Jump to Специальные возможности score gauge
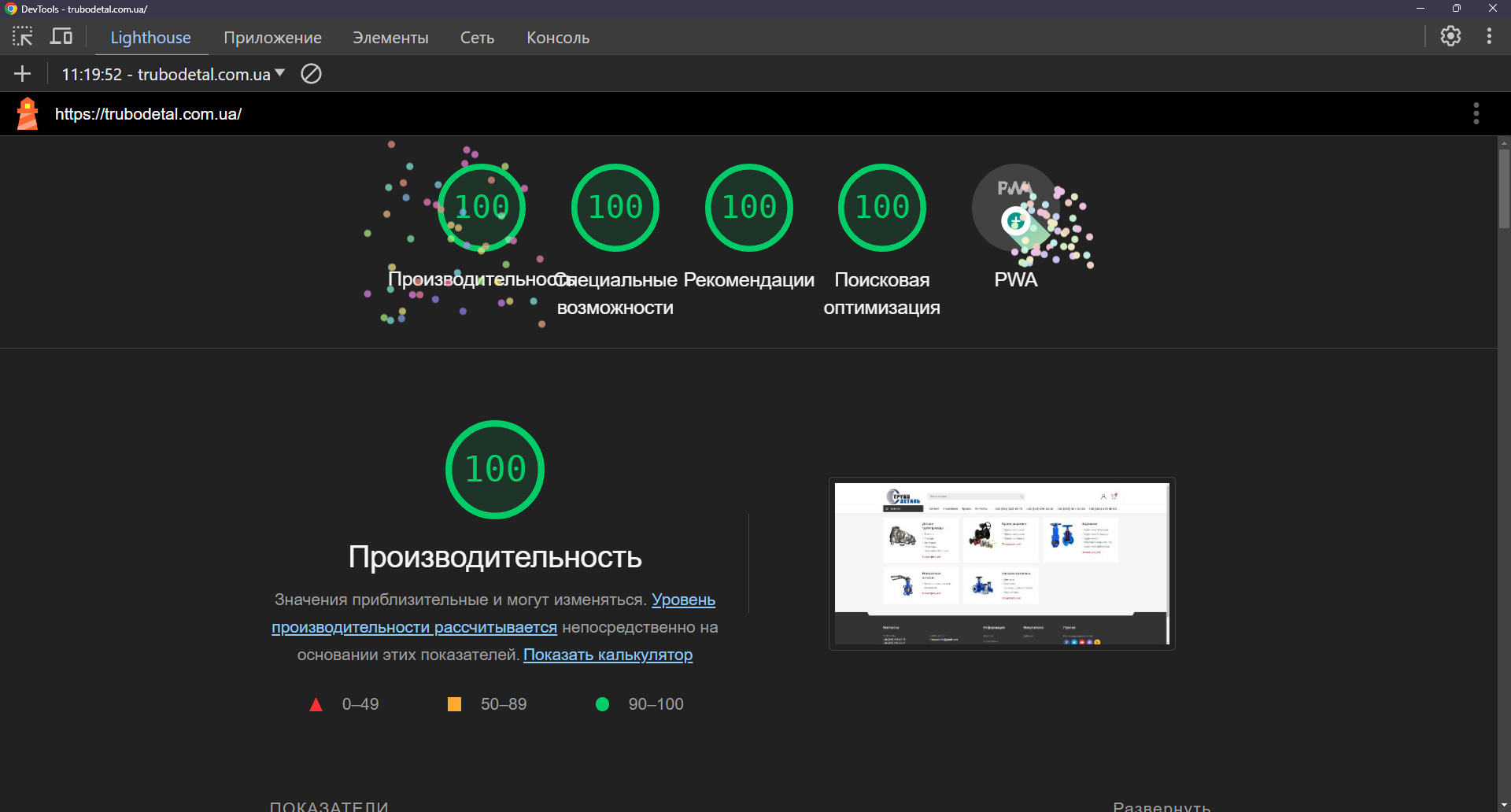 pyautogui.click(x=615, y=208)
